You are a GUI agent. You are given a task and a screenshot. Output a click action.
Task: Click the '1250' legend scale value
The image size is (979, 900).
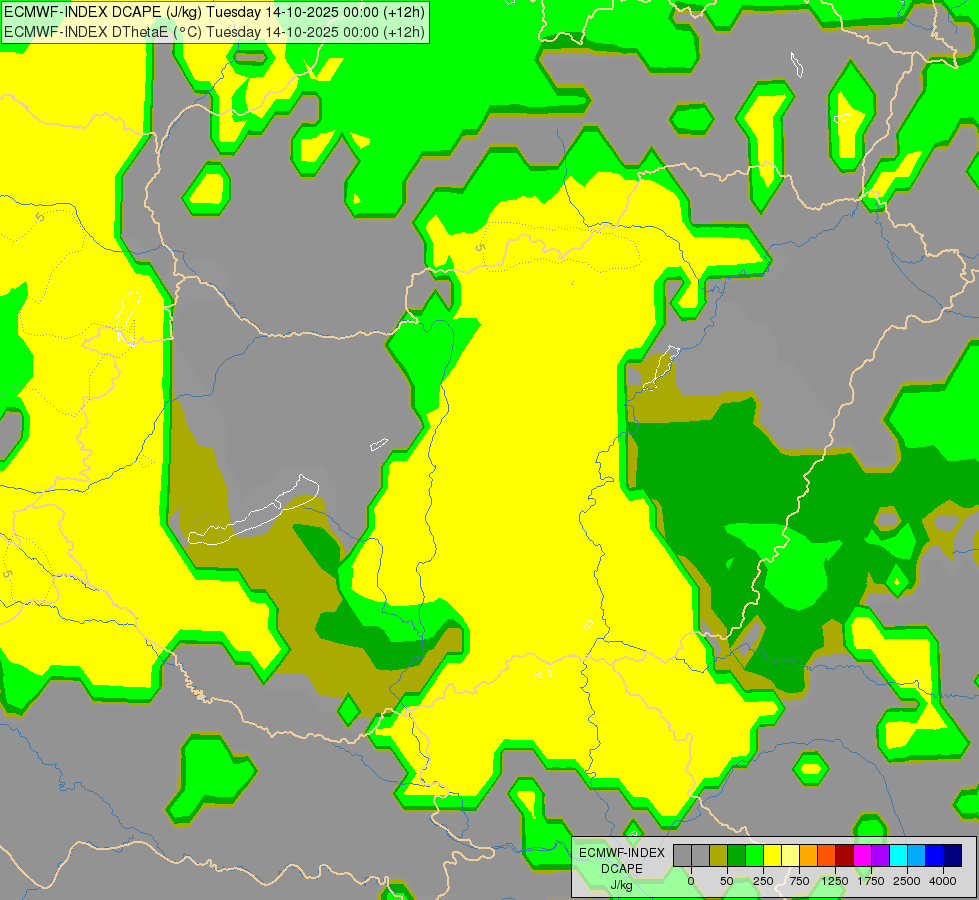click(835, 881)
